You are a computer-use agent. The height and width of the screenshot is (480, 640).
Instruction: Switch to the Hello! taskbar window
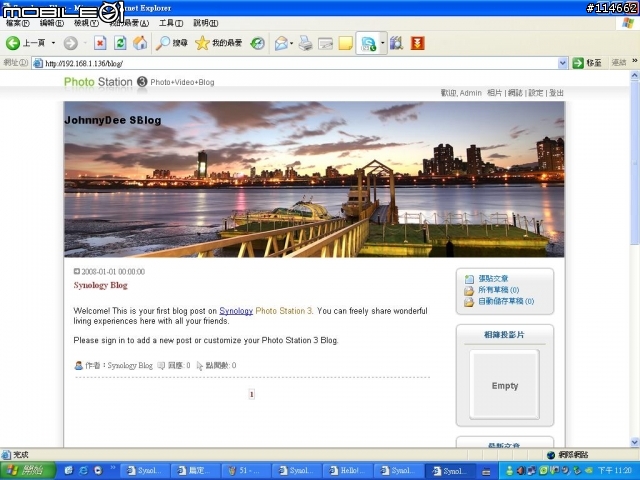pos(348,471)
